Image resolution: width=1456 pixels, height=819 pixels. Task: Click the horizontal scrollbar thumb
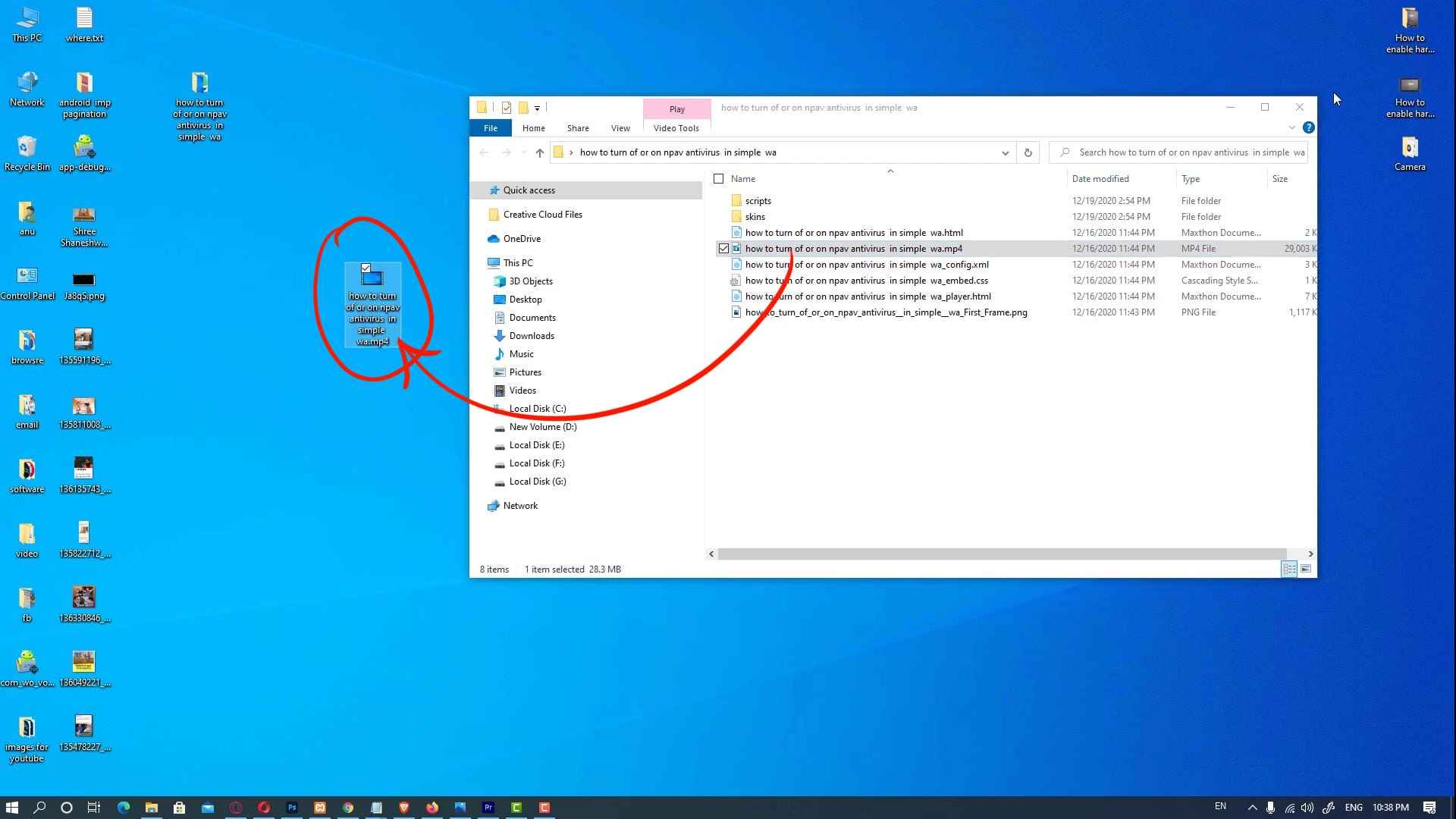tap(1002, 554)
